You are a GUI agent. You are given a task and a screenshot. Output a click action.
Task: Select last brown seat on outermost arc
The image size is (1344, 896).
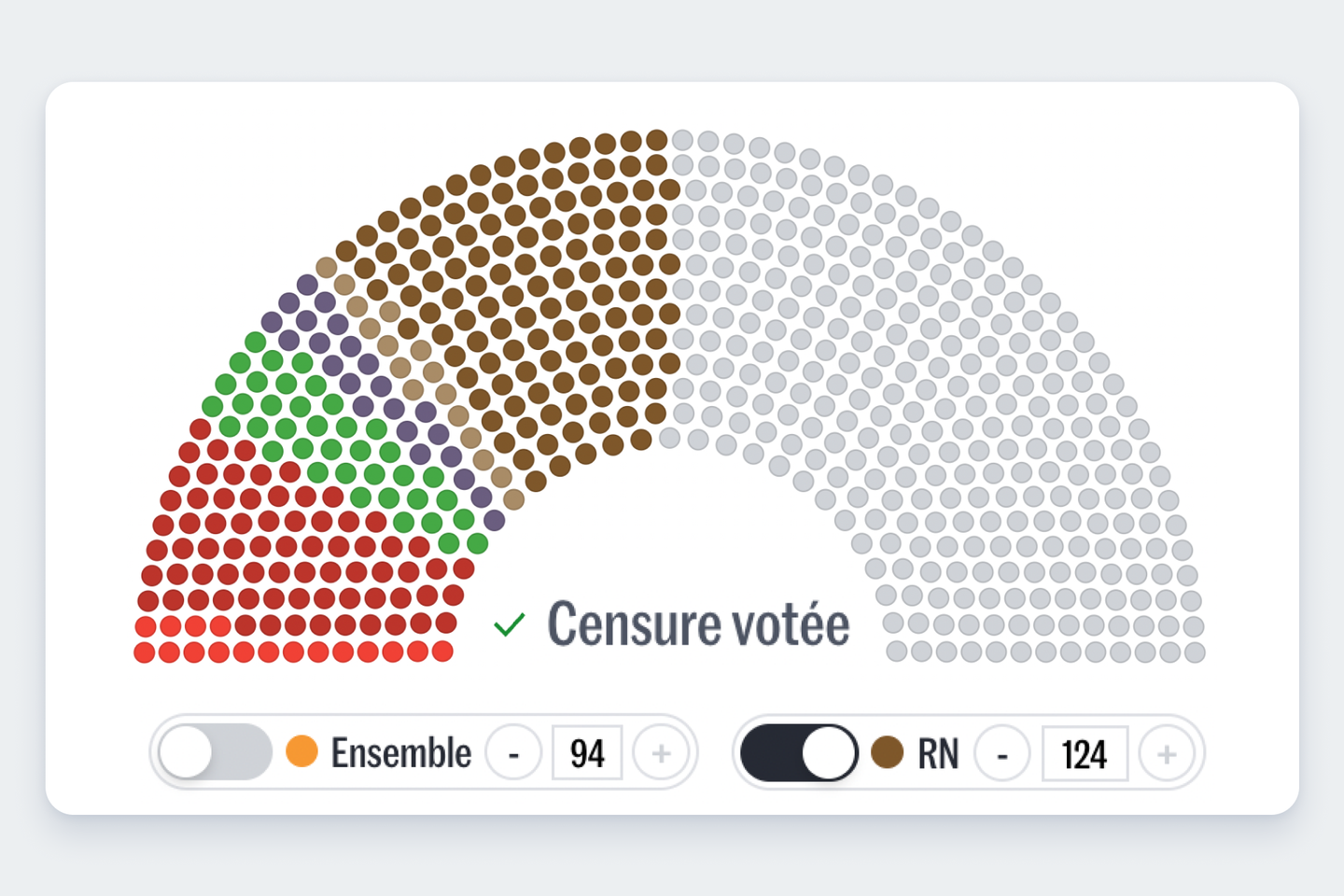(x=657, y=140)
